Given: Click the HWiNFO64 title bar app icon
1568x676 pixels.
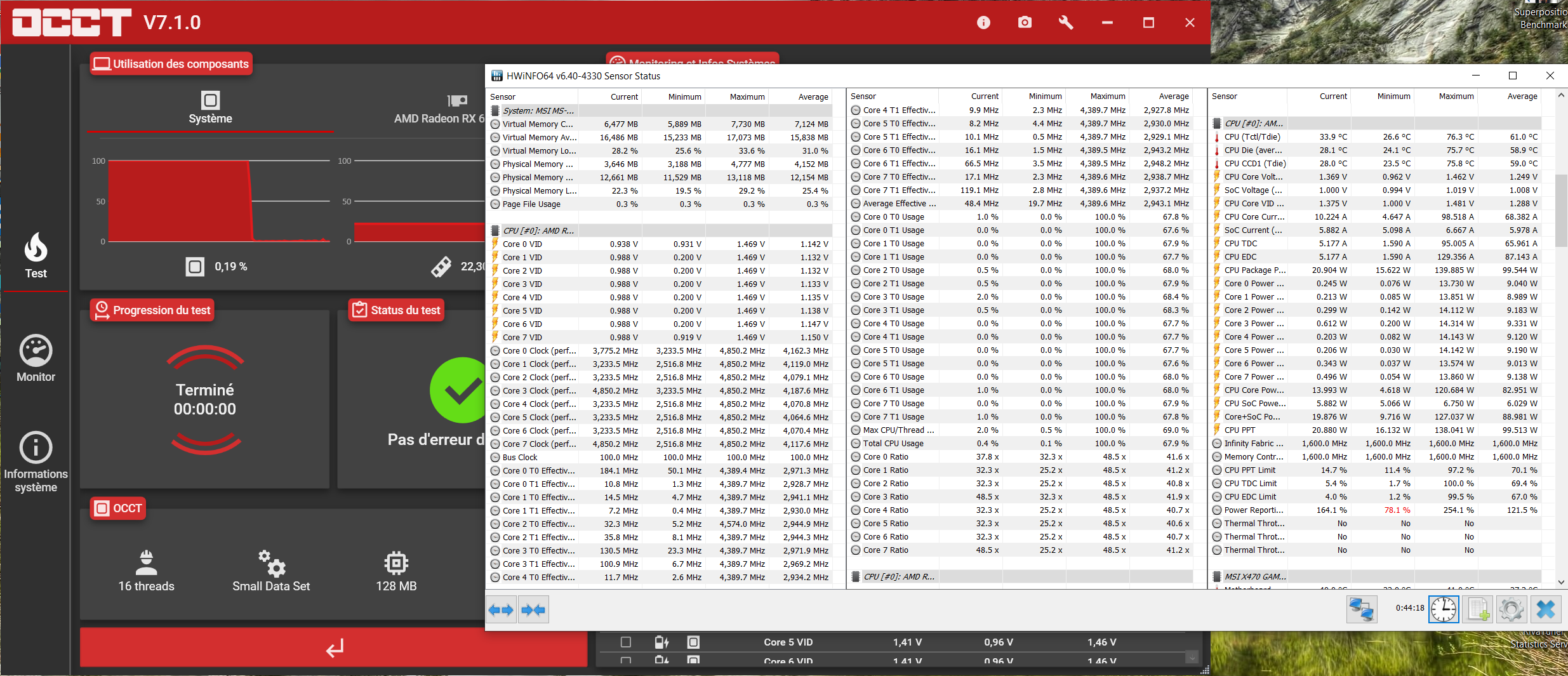Looking at the screenshot, I should coord(497,76).
